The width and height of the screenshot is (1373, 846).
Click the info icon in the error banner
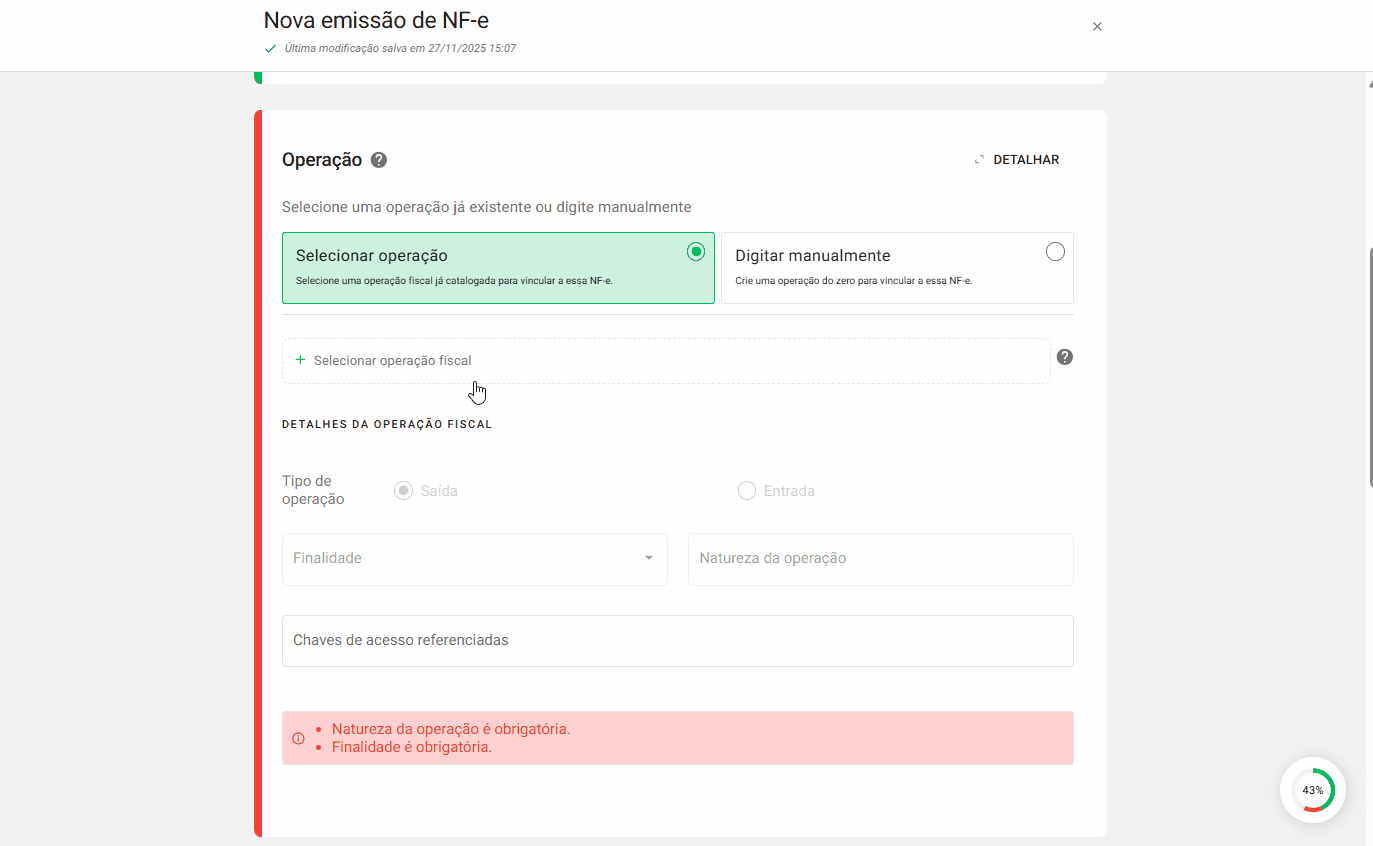297,737
